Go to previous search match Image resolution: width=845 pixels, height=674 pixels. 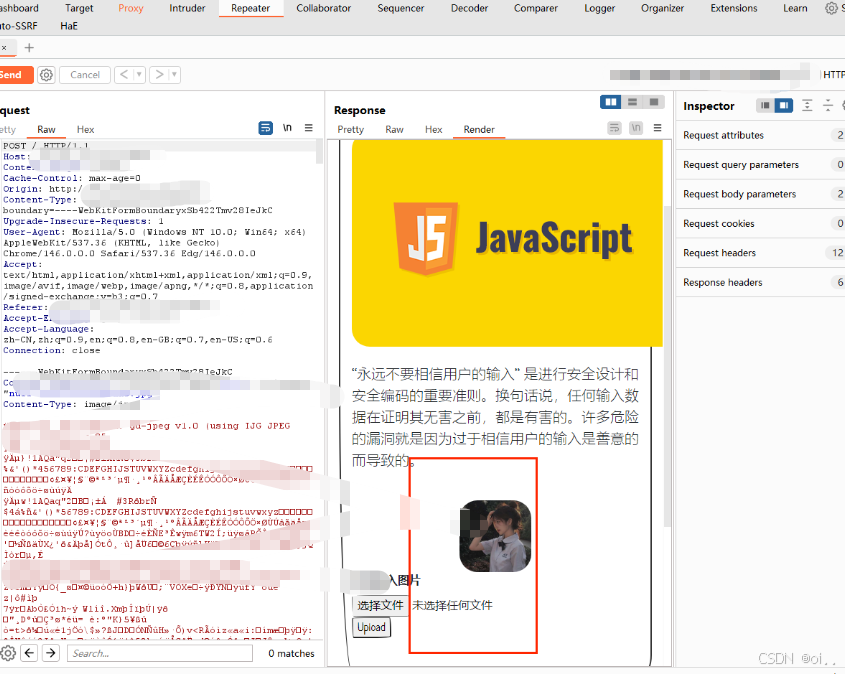coord(29,653)
